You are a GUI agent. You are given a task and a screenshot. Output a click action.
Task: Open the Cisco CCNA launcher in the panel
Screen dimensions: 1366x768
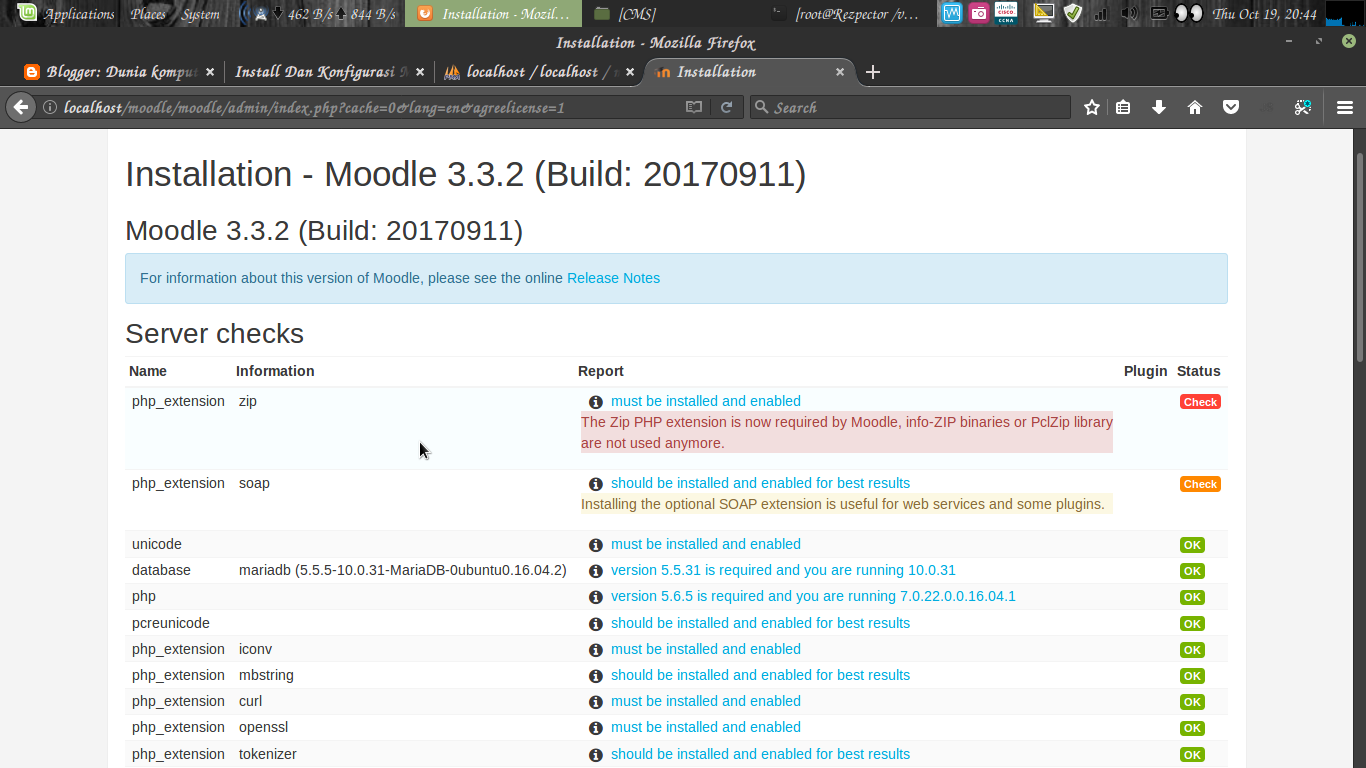click(x=1006, y=13)
